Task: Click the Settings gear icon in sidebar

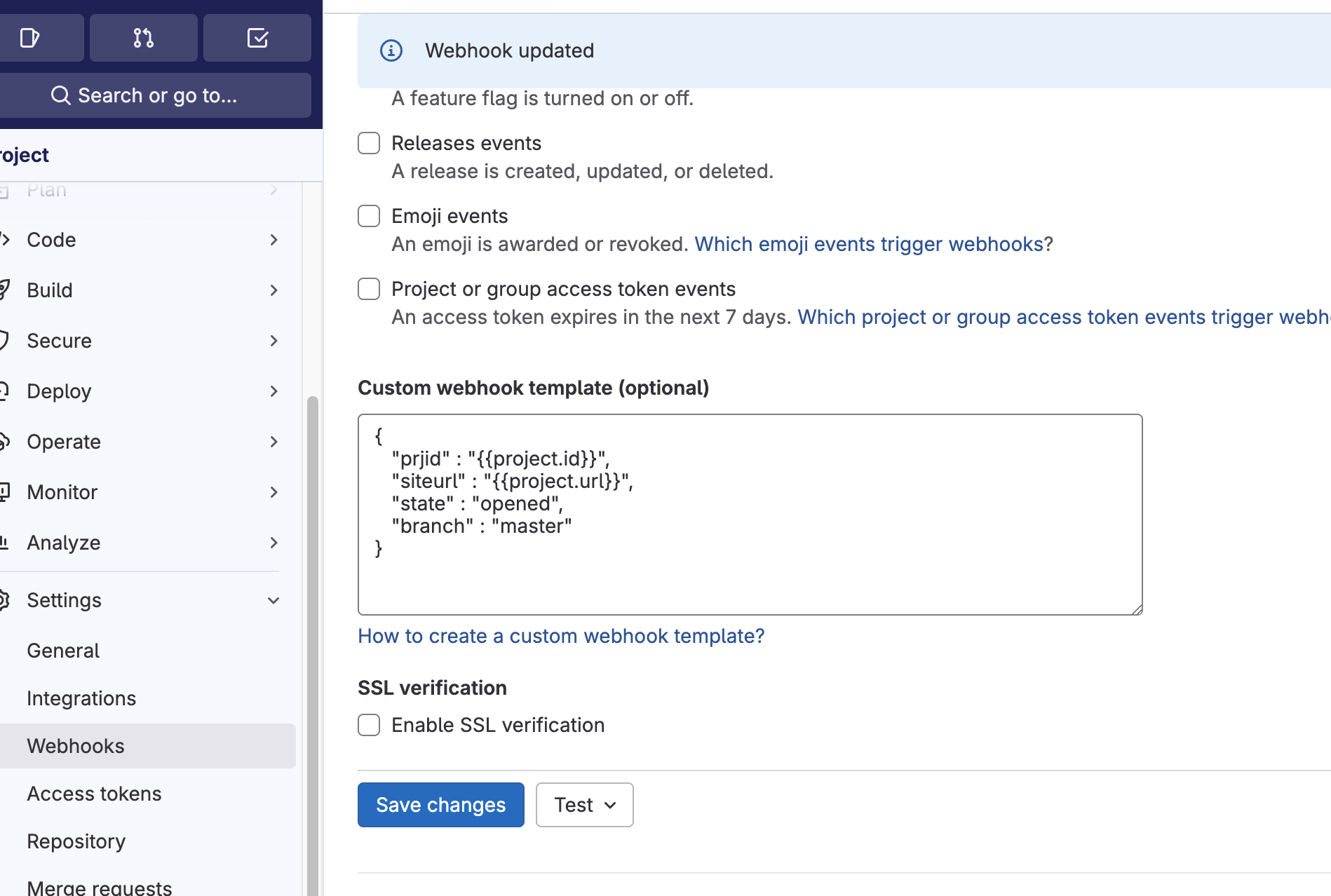Action: (x=4, y=600)
